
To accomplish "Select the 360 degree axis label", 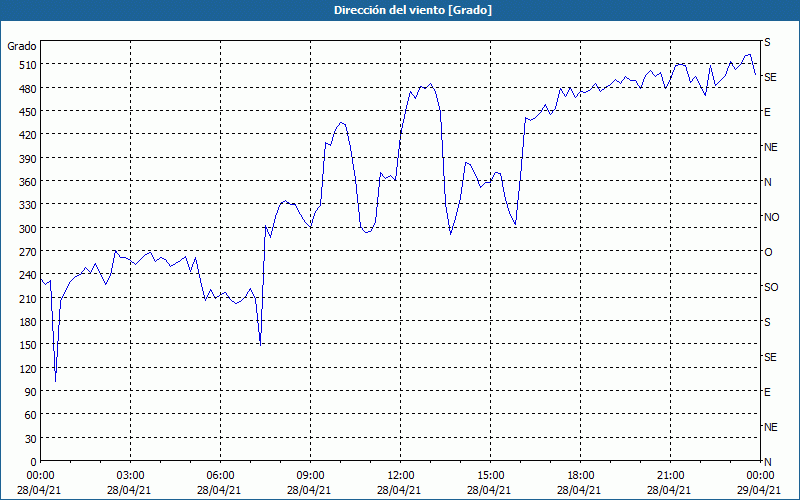I will [29, 182].
